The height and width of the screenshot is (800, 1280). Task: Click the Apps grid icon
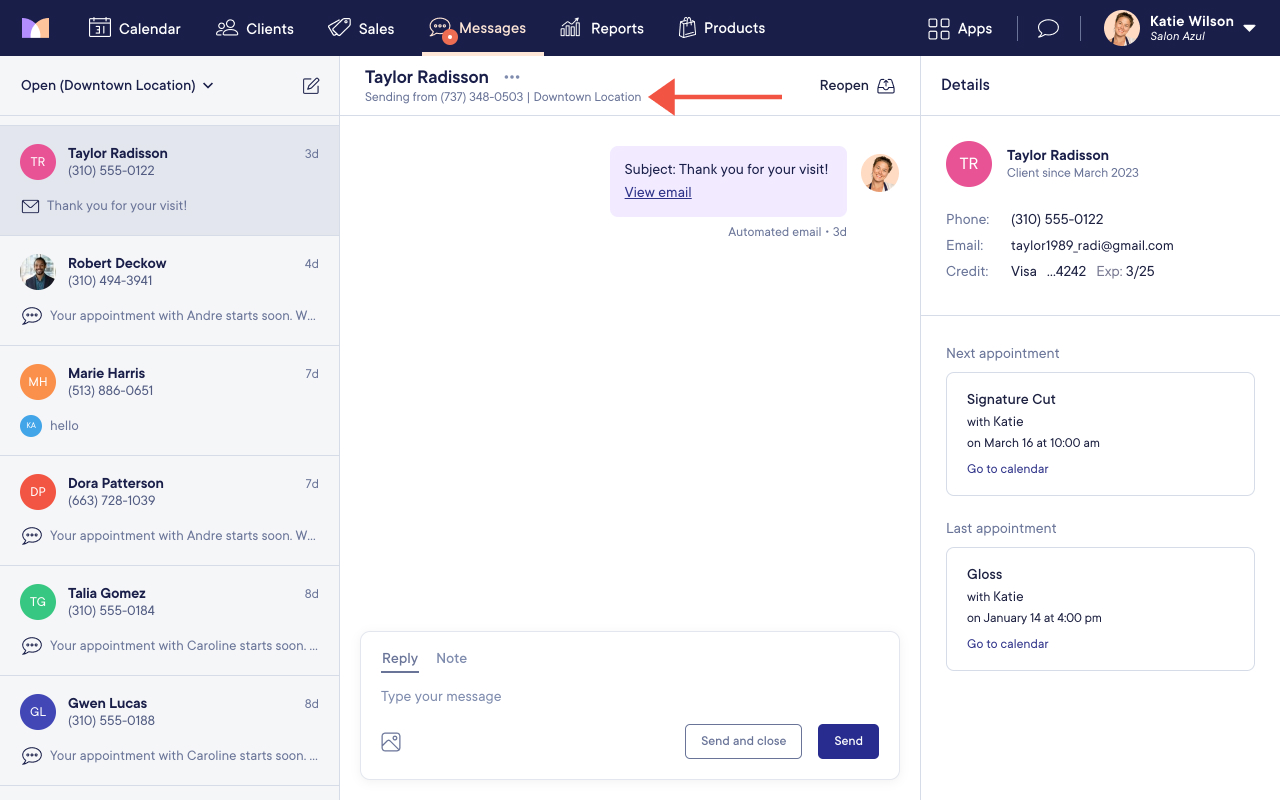coord(937,28)
